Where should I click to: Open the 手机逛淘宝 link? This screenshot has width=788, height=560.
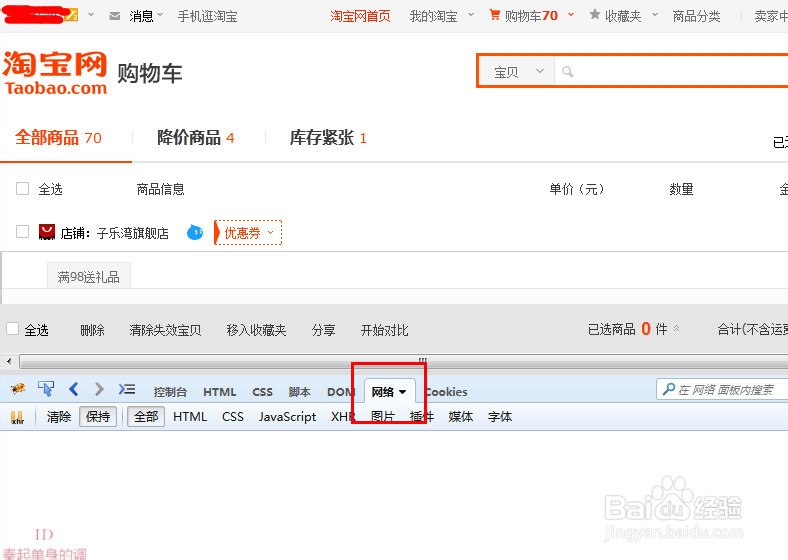tap(207, 16)
